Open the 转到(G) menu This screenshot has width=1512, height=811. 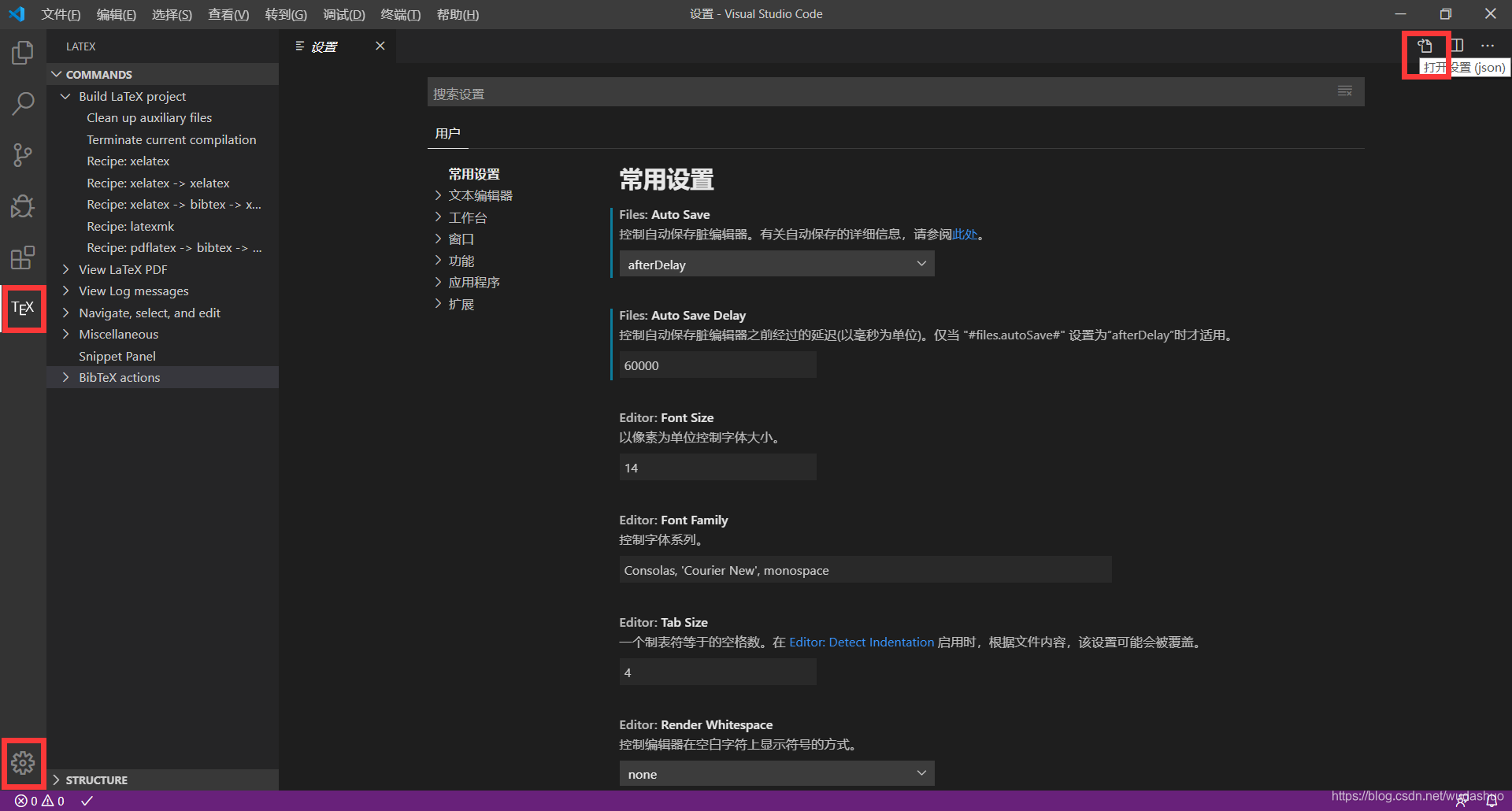tap(286, 14)
